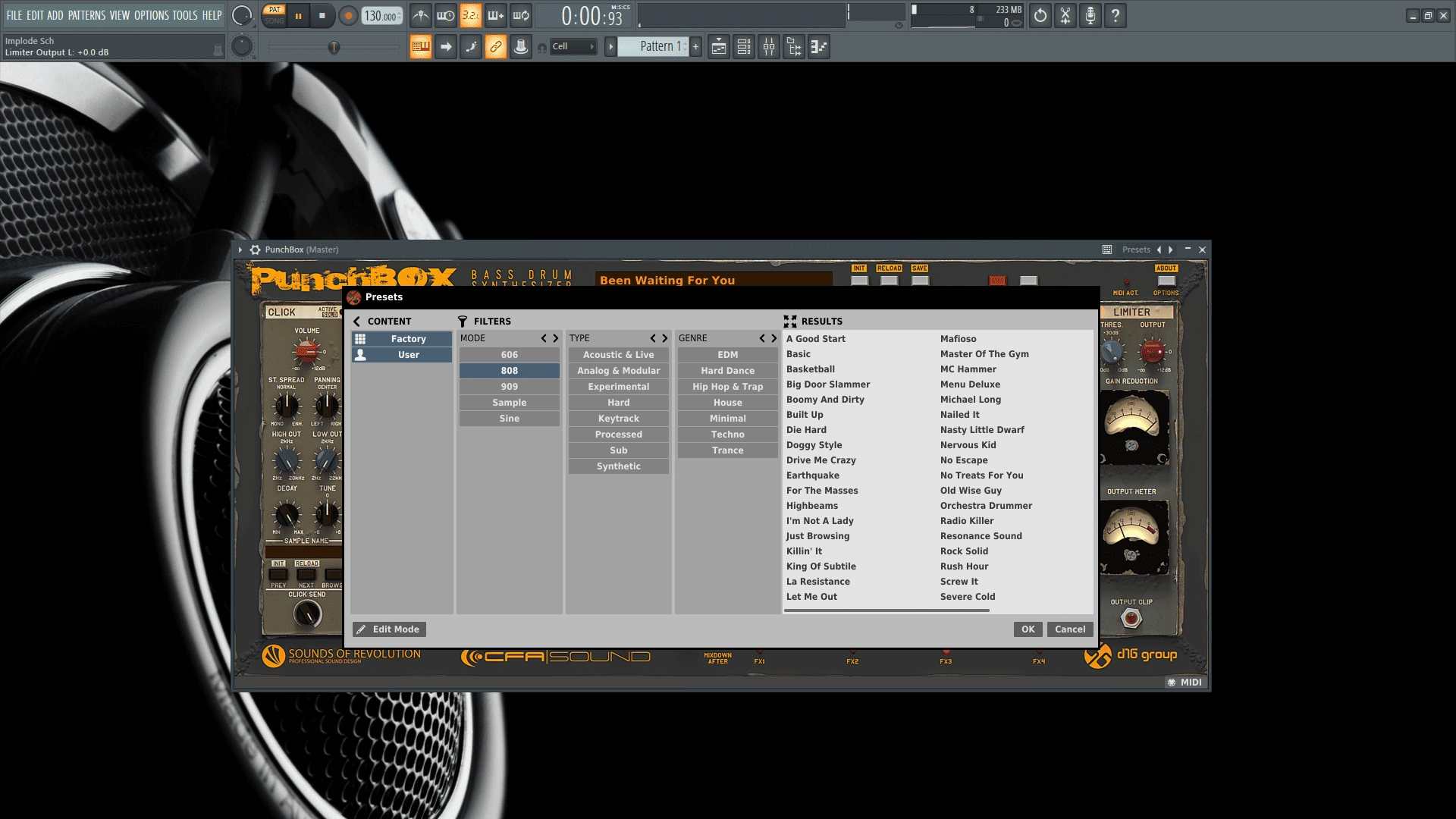Open the PunchBox plugin options arrow

click(x=240, y=249)
